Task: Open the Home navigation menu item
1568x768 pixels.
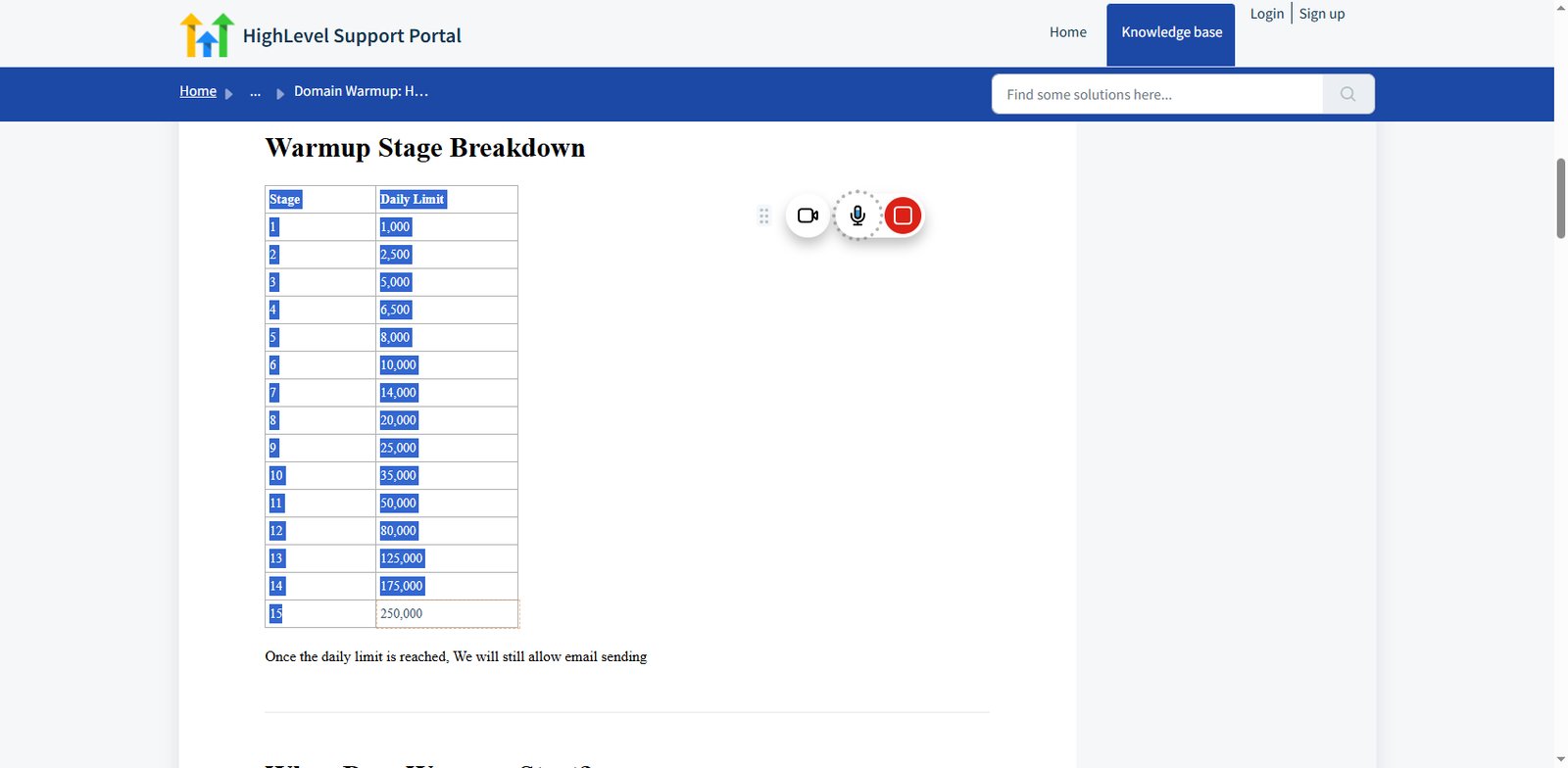Action: coord(1068,32)
